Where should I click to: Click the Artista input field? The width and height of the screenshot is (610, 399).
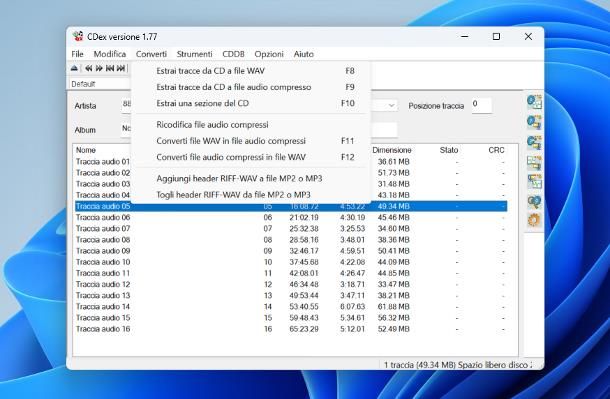click(126, 105)
